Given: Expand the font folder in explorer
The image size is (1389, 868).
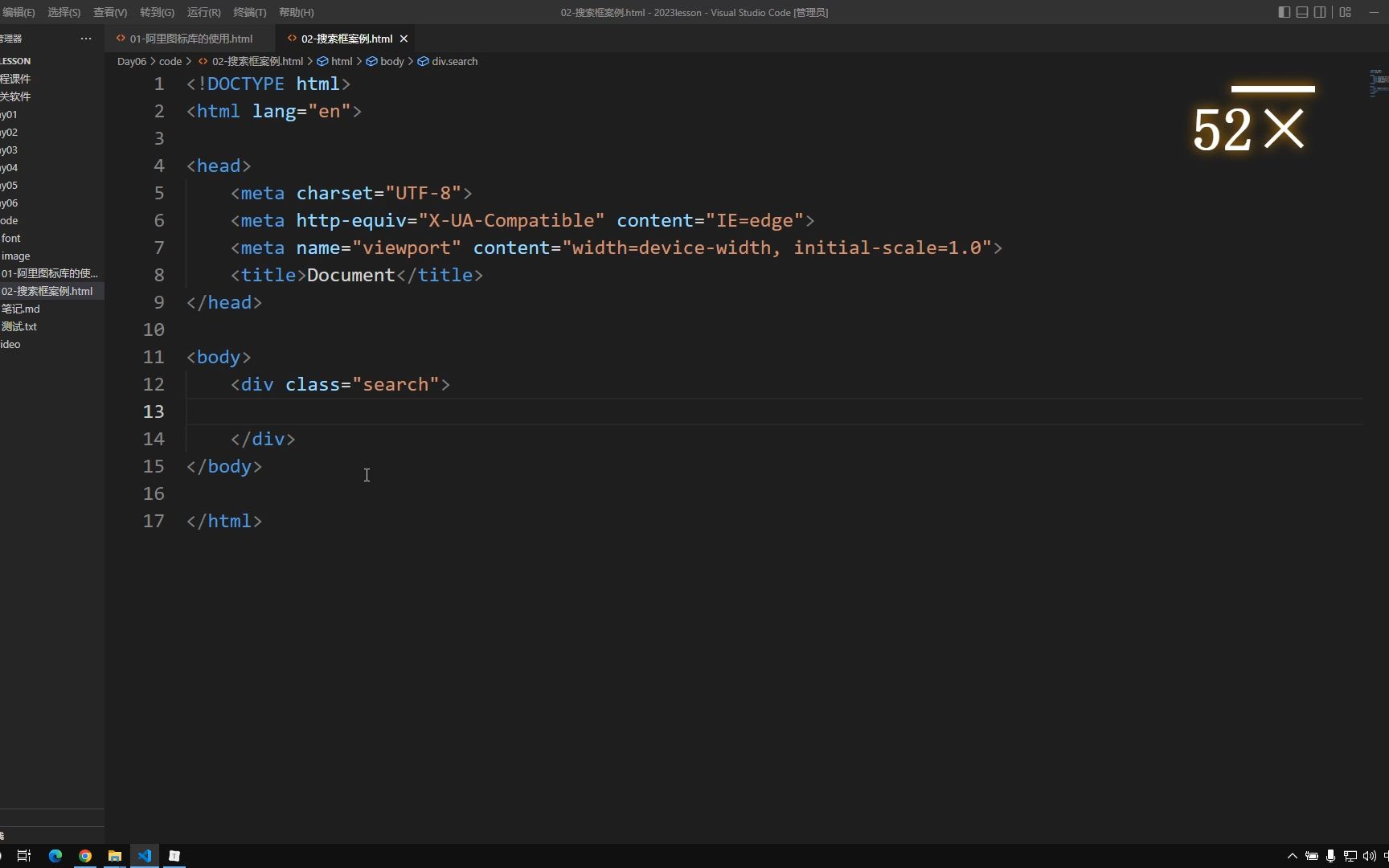Looking at the screenshot, I should pos(11,238).
